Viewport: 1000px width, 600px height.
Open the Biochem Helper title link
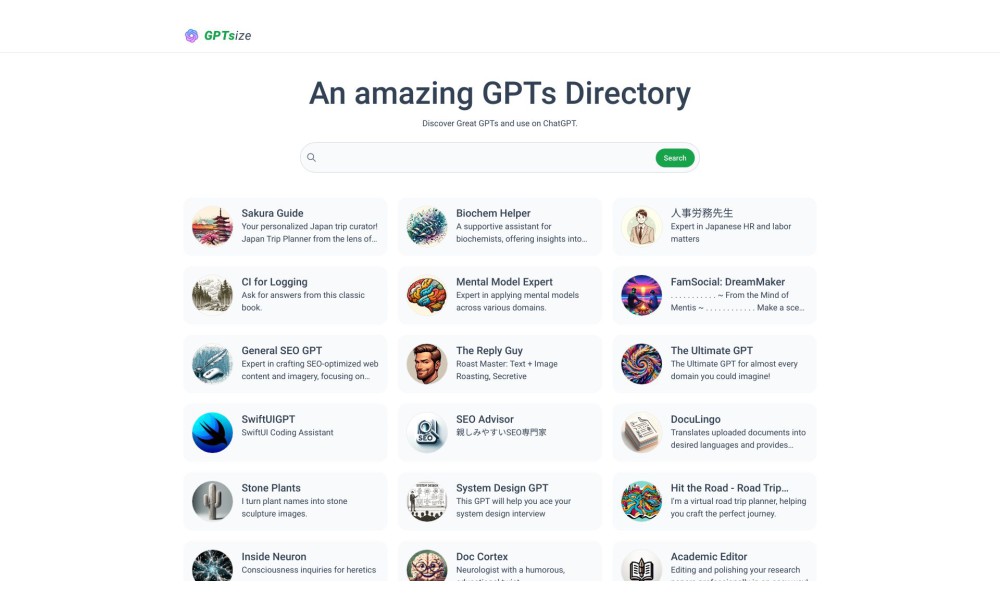(493, 213)
